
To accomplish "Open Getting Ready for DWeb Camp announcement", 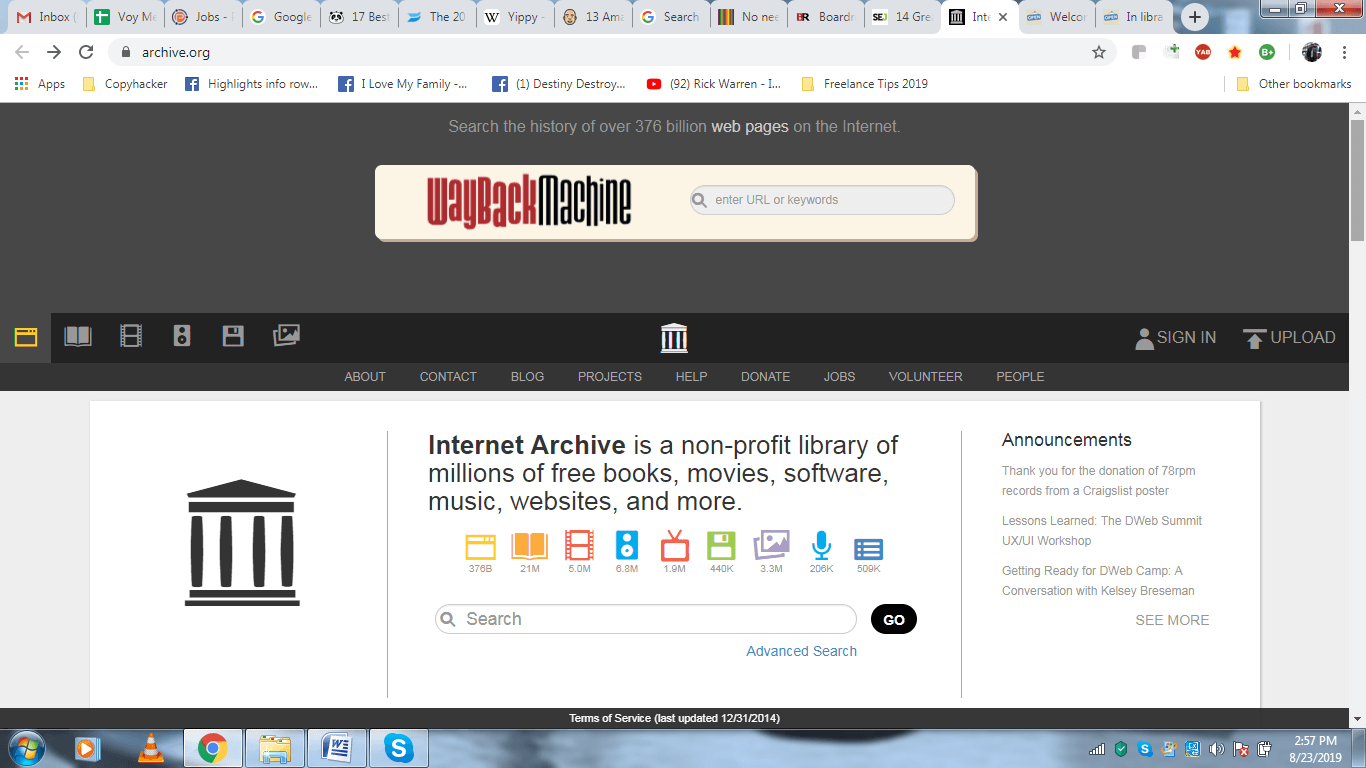I will (1098, 580).
